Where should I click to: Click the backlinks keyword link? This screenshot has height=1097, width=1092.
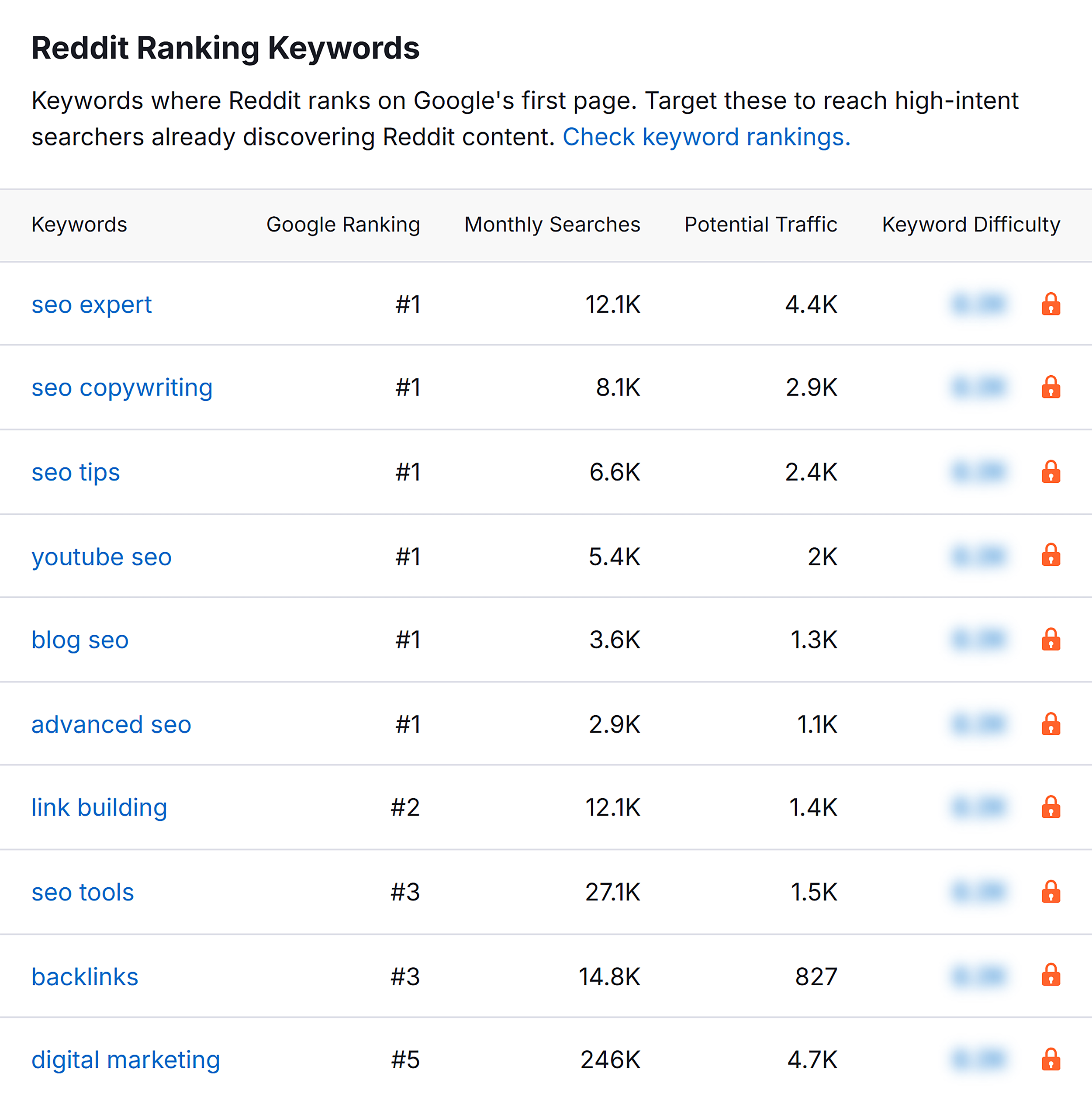[85, 976]
